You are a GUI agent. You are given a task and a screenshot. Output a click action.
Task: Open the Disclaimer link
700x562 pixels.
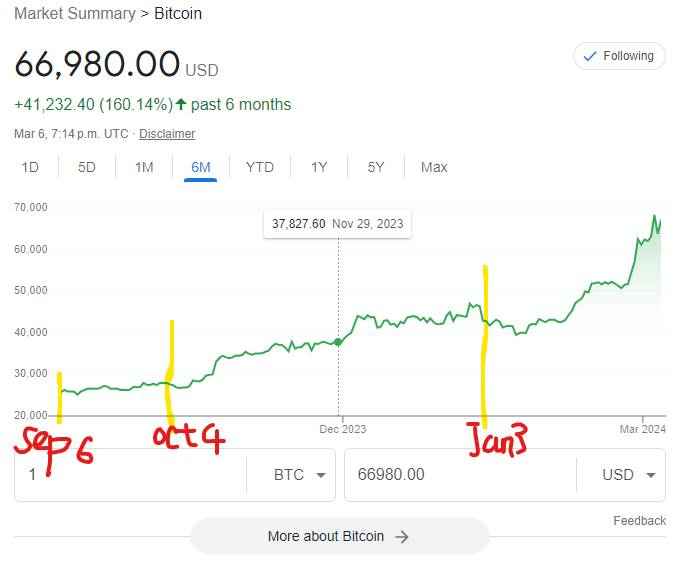(167, 133)
